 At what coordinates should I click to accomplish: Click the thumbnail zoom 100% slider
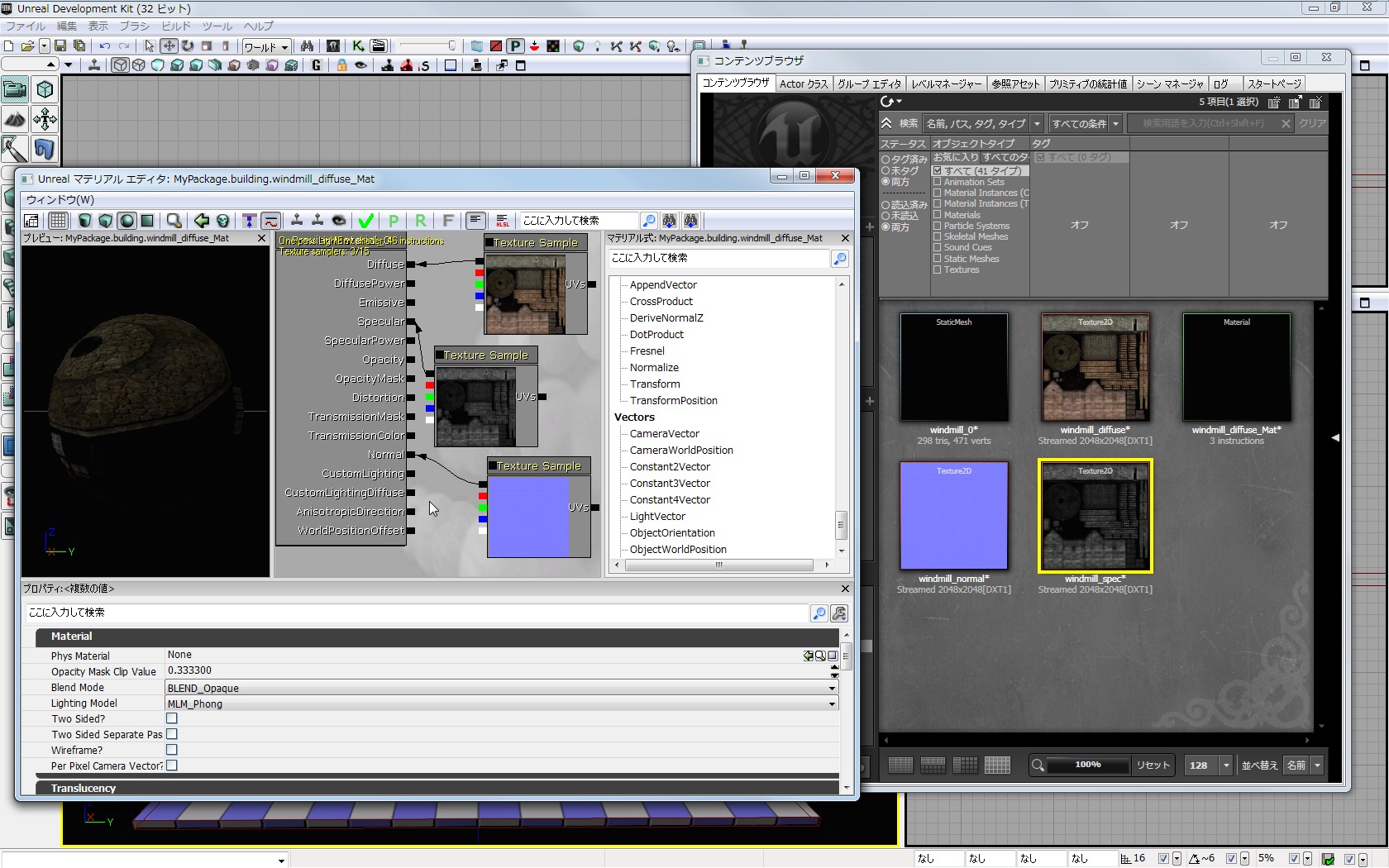(1087, 765)
